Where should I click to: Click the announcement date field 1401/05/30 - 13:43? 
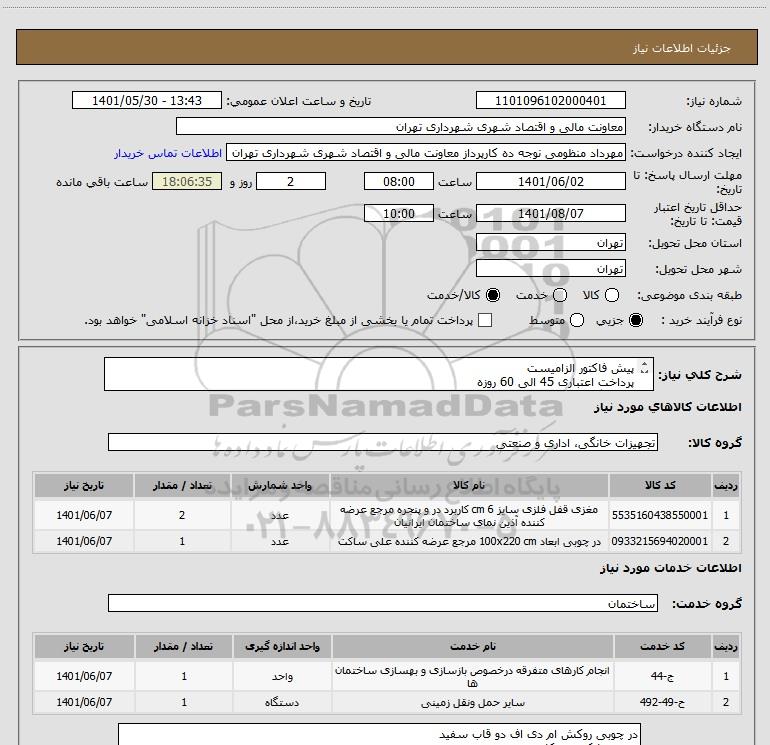pos(147,100)
